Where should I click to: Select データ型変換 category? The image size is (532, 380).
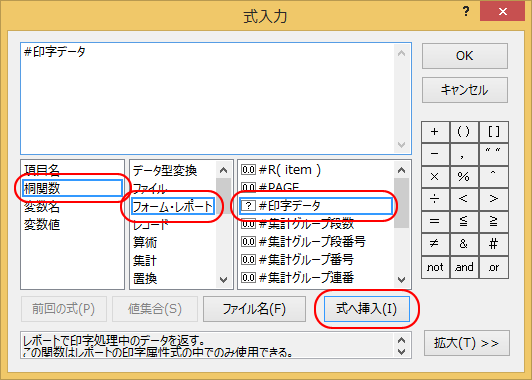tap(173, 170)
